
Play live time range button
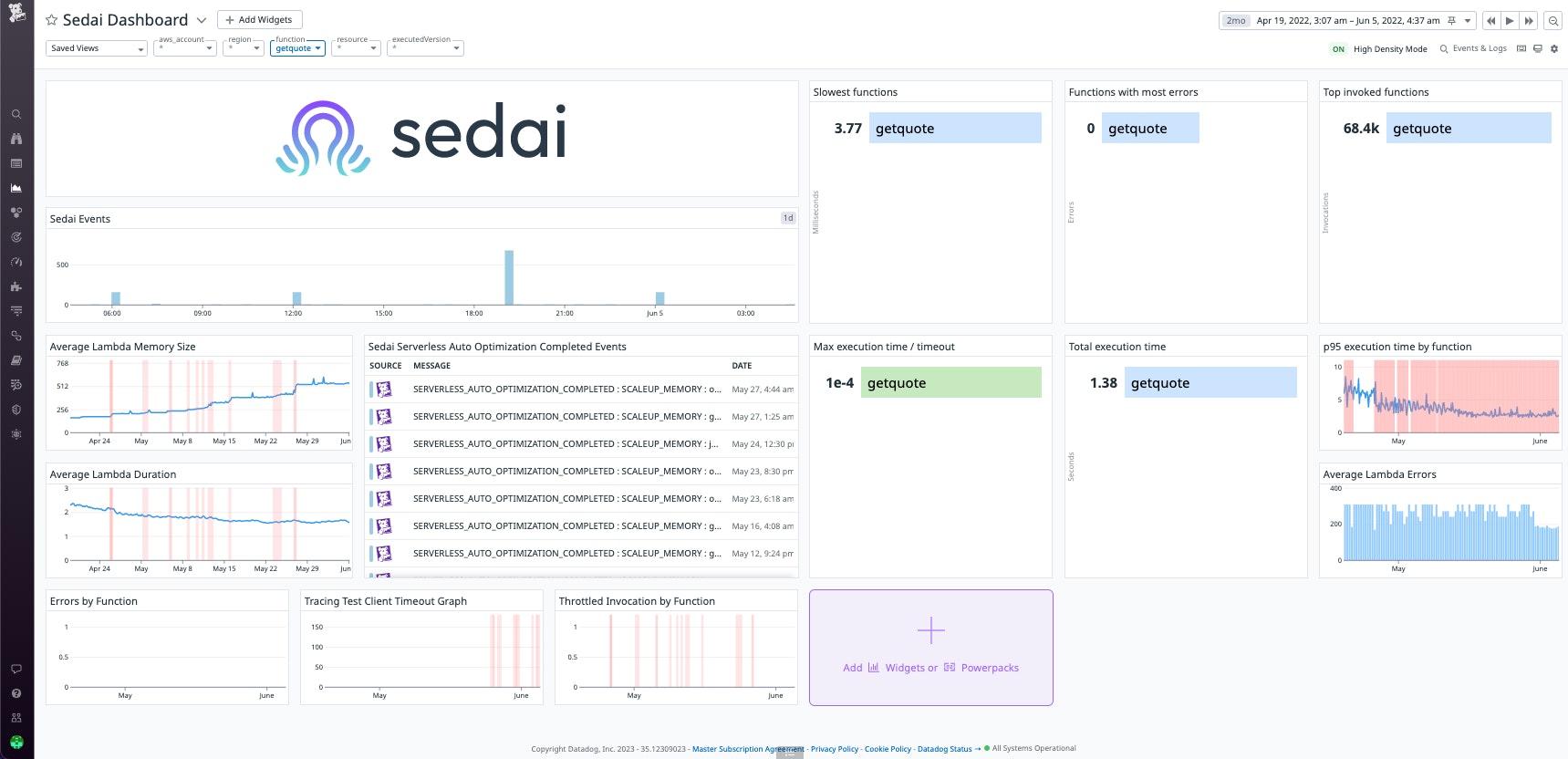coord(1510,21)
